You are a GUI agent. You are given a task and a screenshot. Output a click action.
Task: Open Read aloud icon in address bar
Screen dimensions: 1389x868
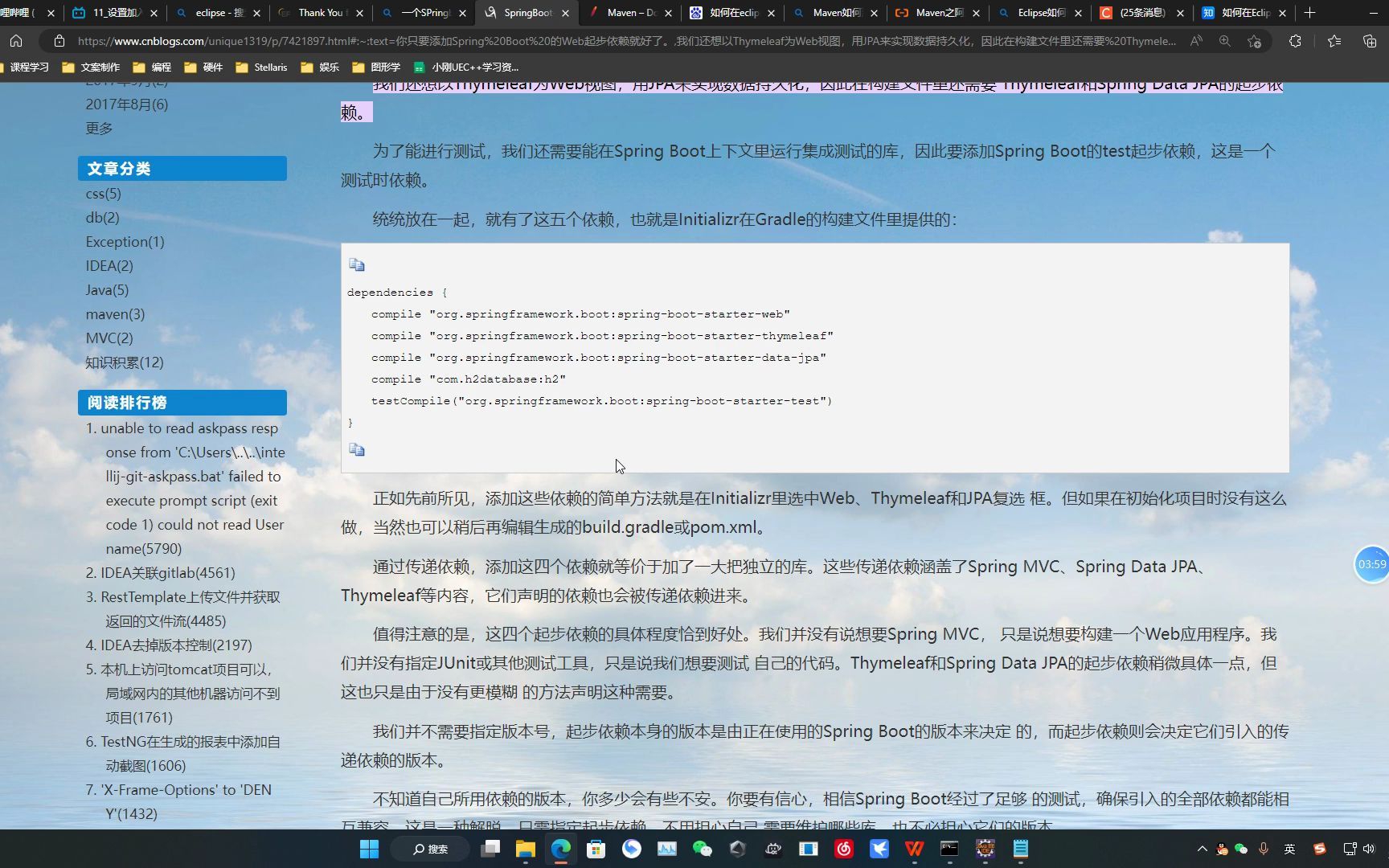(1196, 41)
